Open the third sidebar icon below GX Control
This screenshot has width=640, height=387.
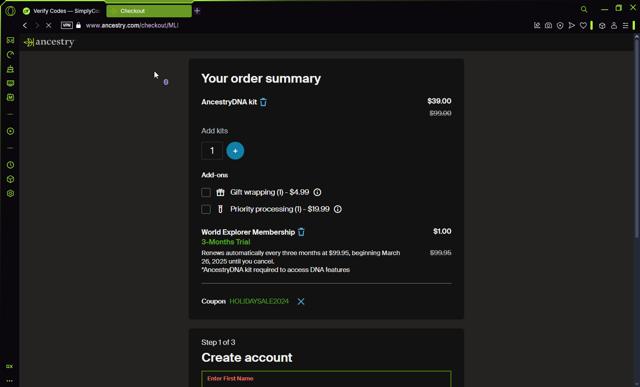click(x=10, y=69)
